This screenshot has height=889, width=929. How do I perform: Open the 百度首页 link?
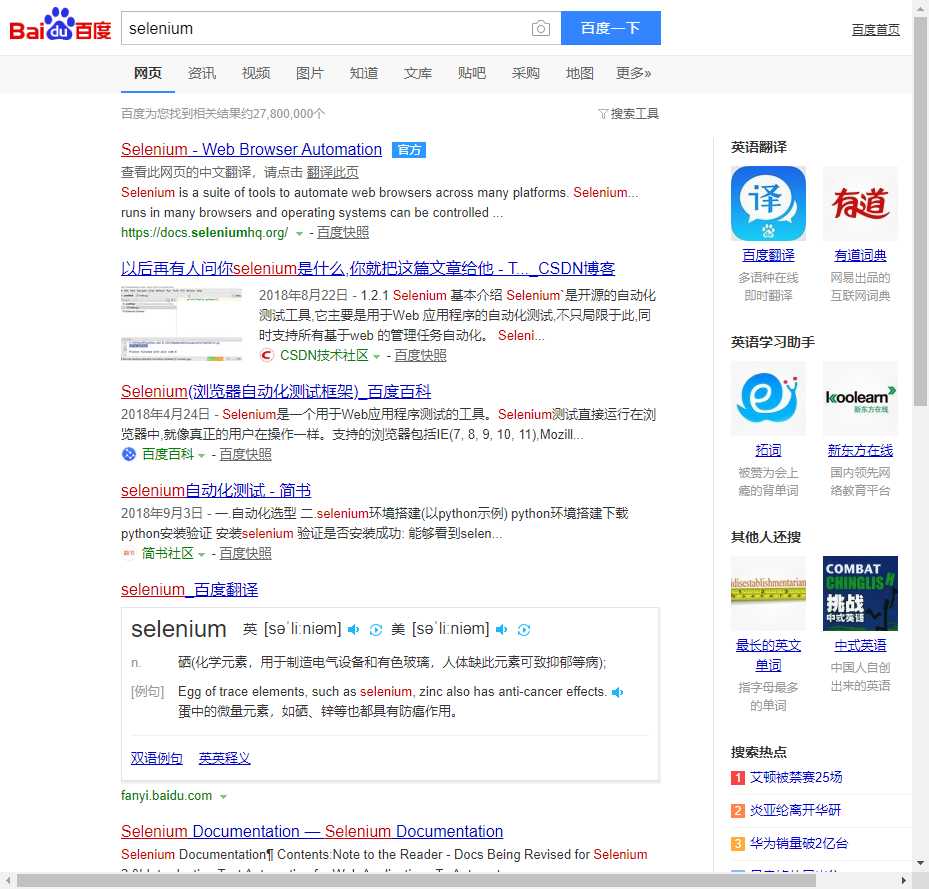[875, 30]
